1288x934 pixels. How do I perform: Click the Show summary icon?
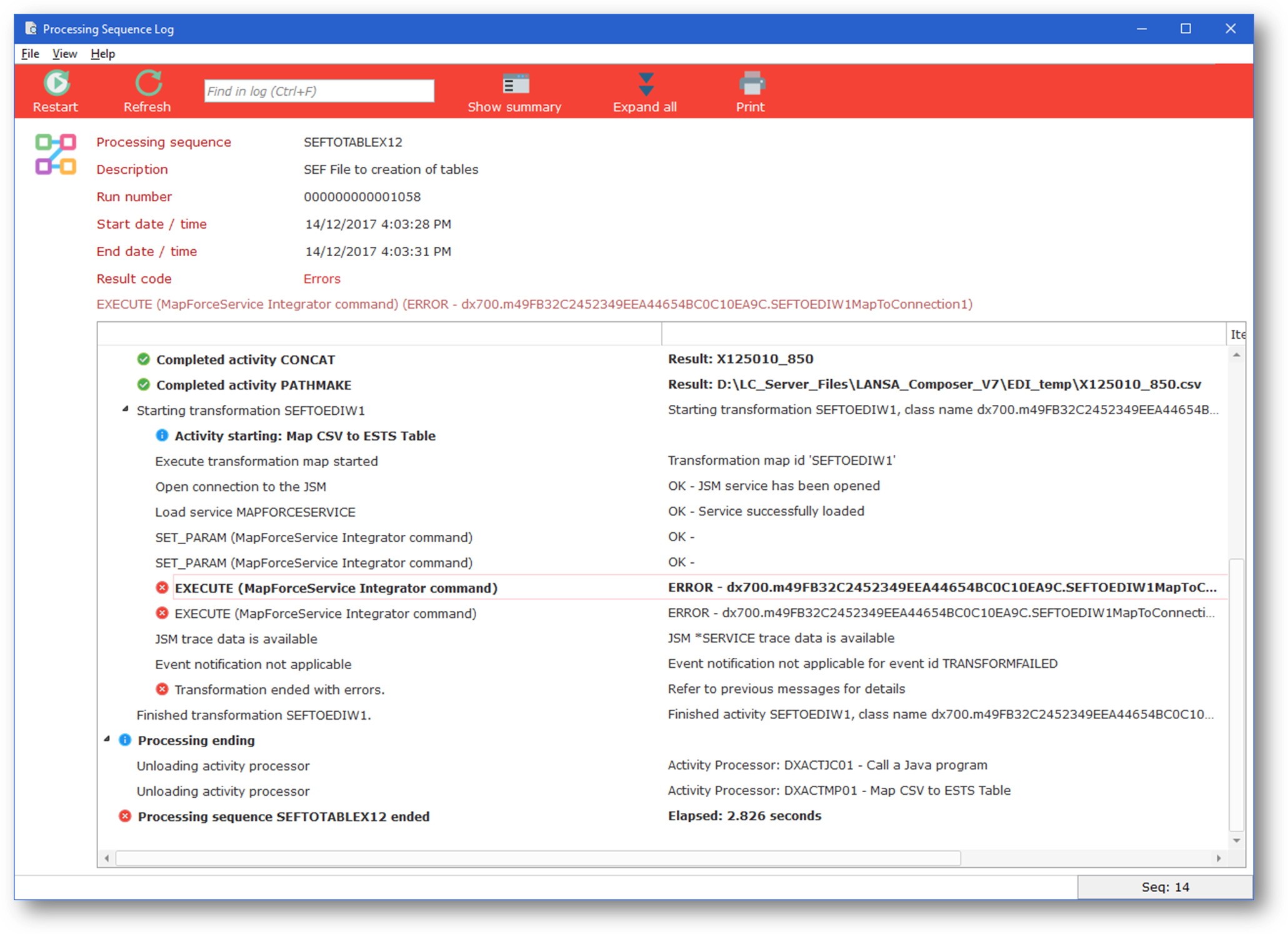516,84
